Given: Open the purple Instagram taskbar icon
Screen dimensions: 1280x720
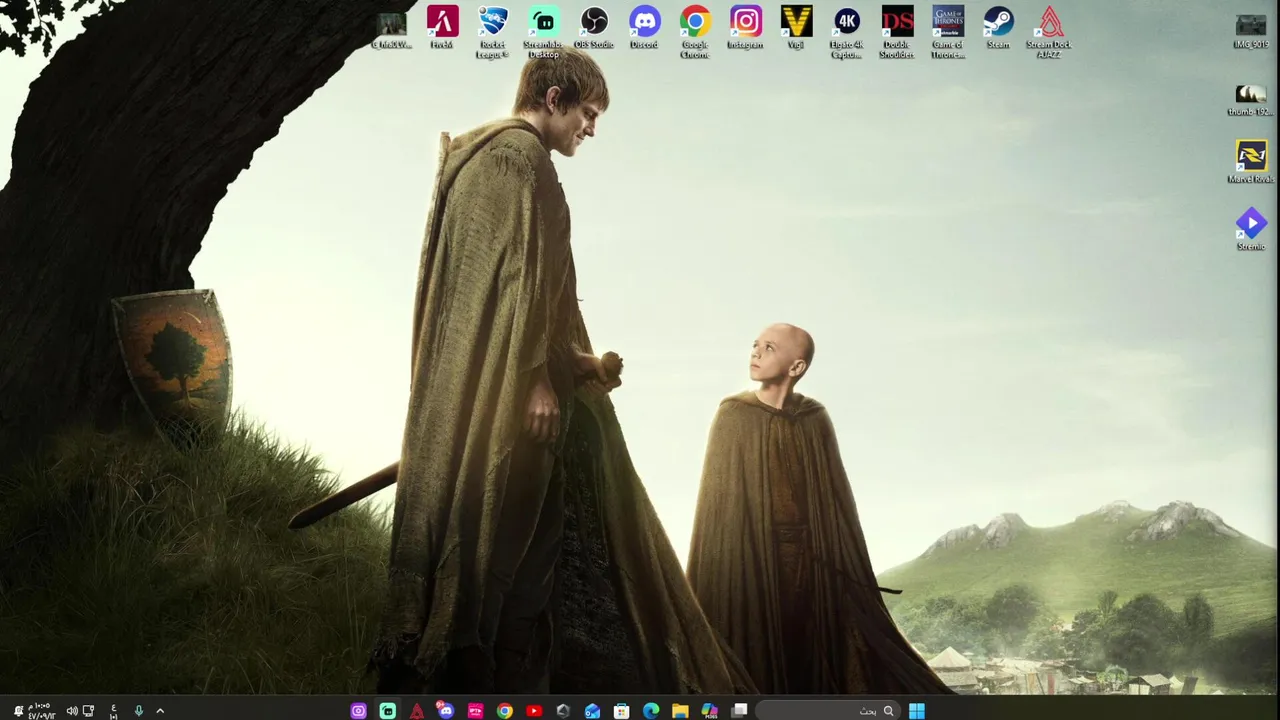Looking at the screenshot, I should tap(359, 711).
